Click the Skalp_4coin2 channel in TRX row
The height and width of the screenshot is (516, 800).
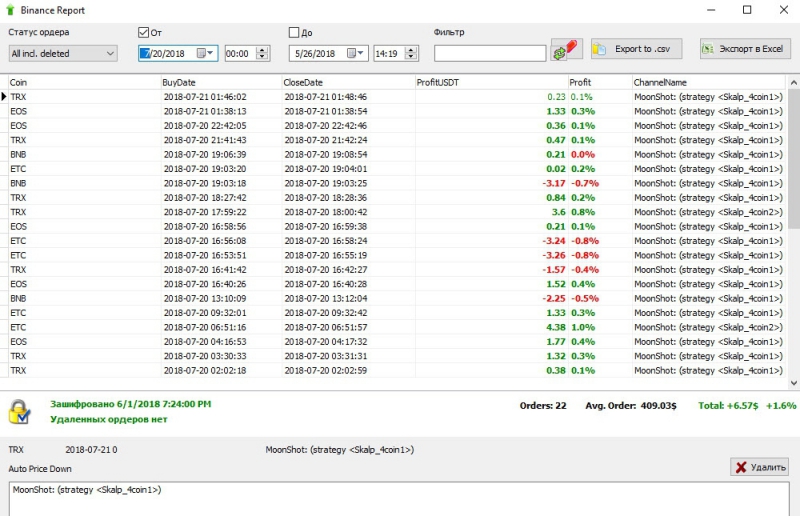pos(708,212)
